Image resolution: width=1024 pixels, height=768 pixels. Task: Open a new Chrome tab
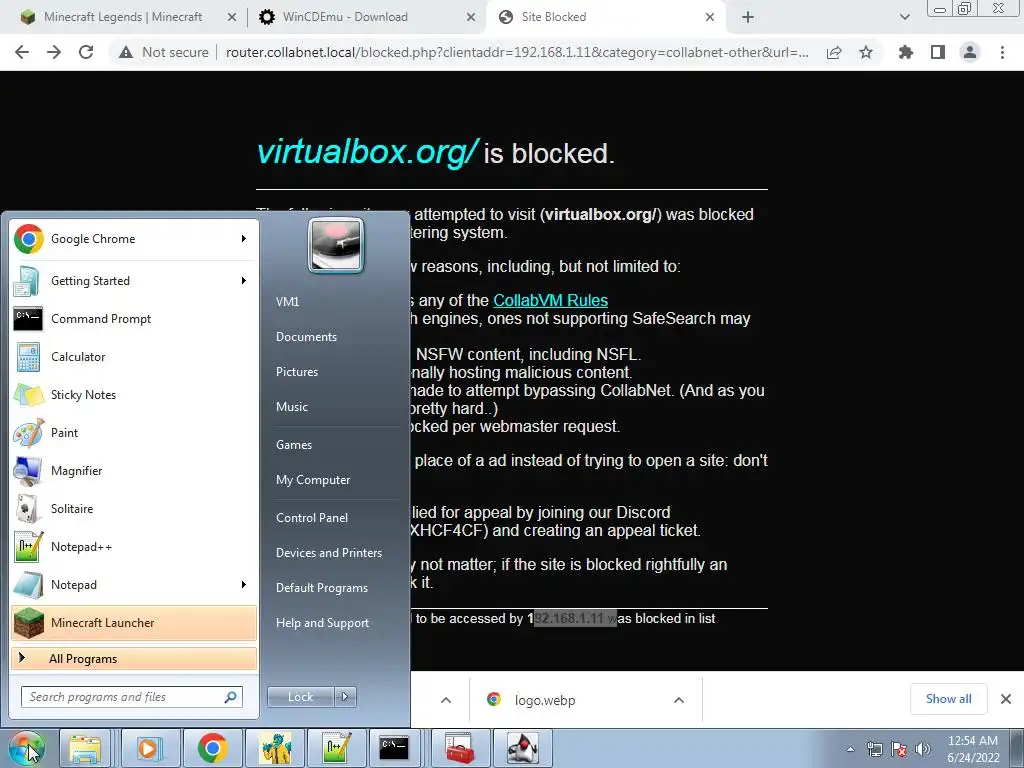[748, 18]
